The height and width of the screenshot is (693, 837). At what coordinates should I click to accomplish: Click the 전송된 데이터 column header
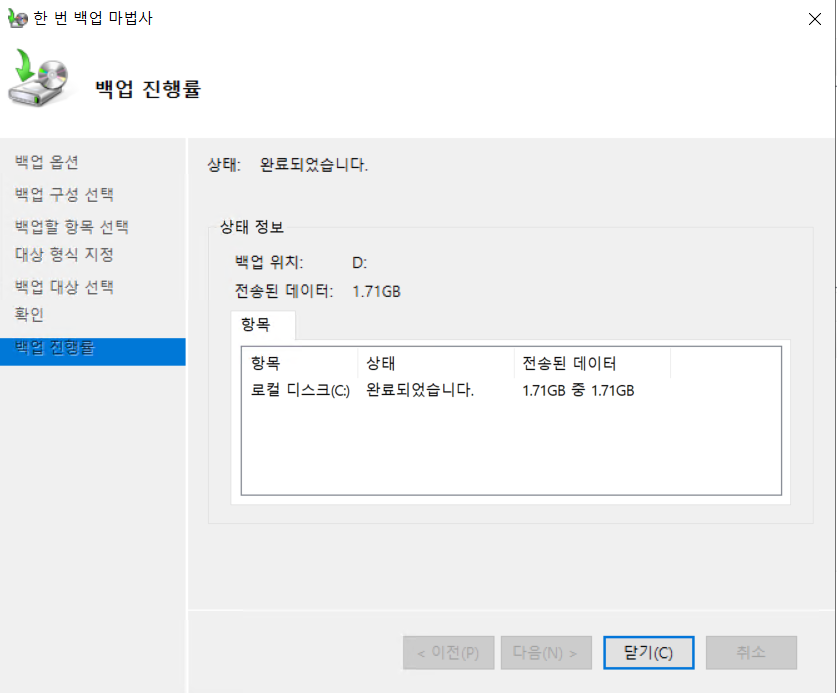[x=591, y=363]
